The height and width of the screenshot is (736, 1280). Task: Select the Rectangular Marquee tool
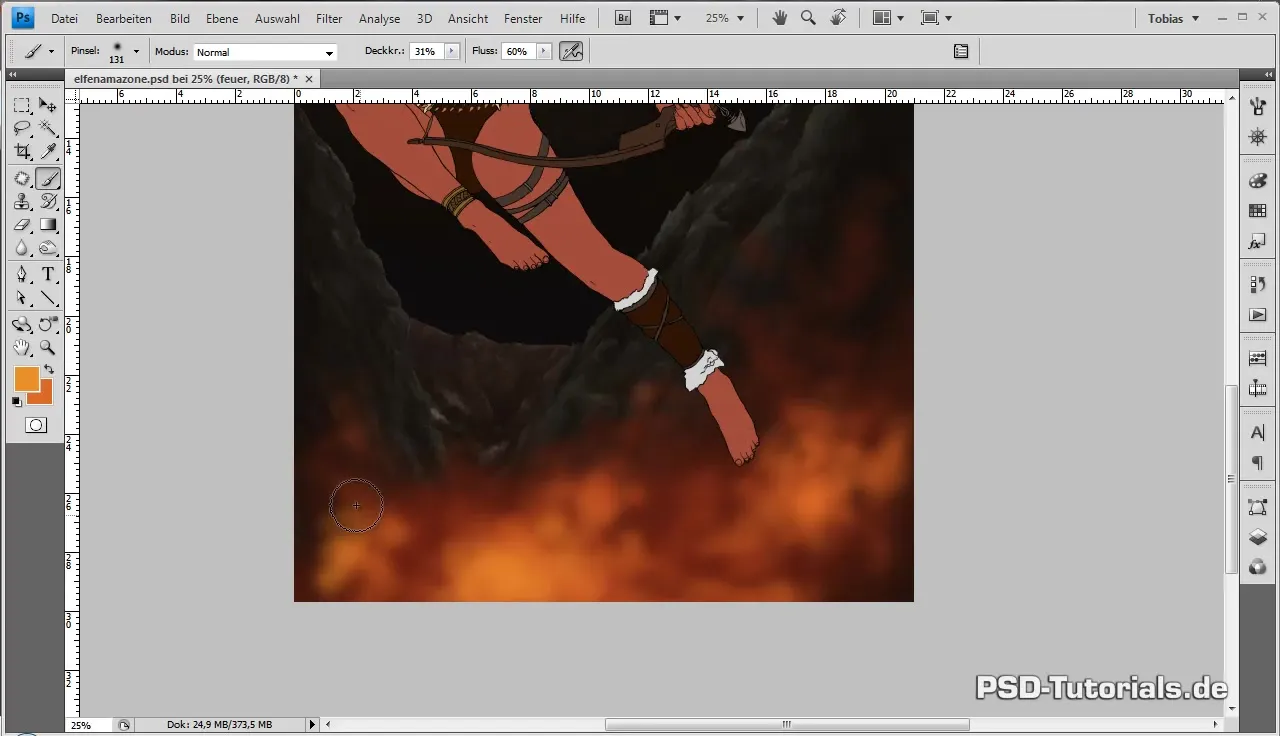pos(22,105)
